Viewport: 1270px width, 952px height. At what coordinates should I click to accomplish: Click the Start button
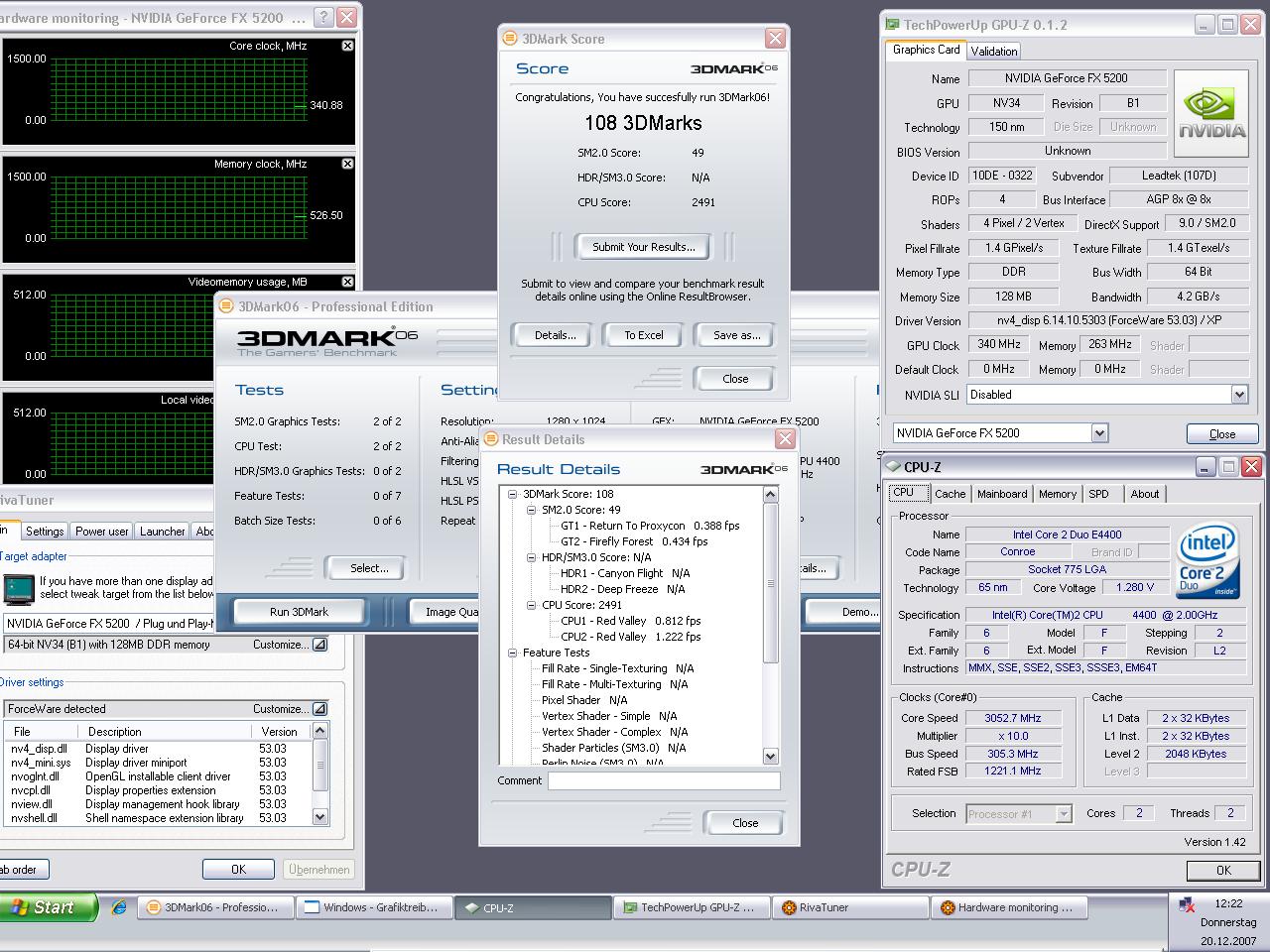coord(49,906)
